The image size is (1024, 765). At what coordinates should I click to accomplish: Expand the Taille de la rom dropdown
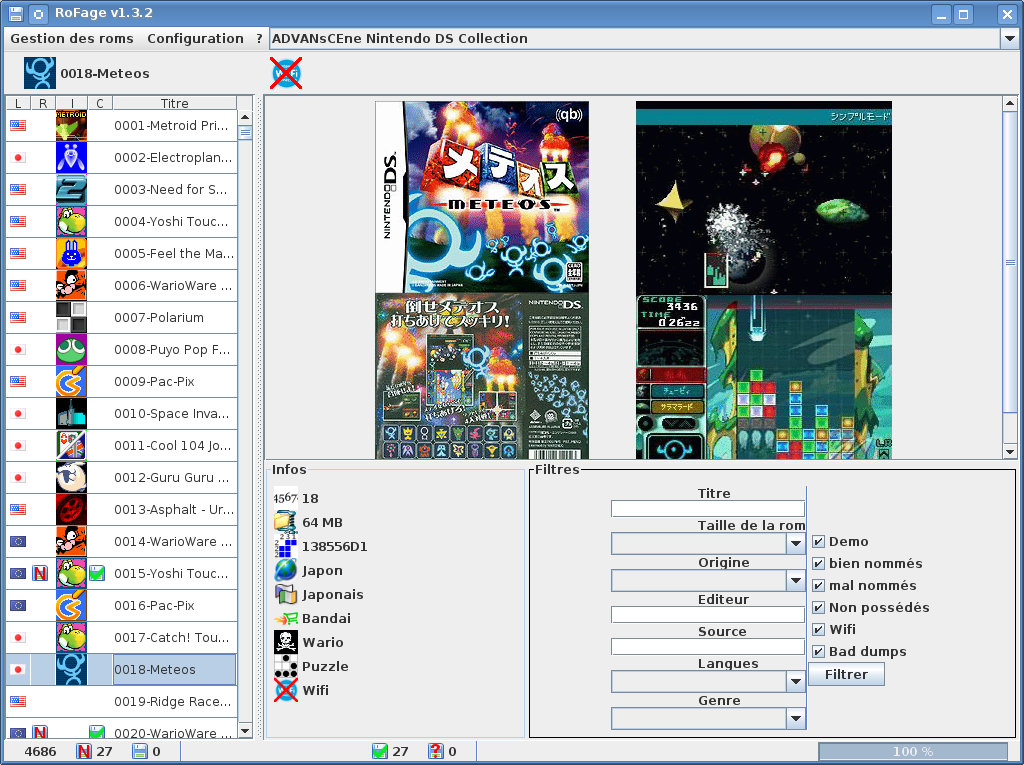point(795,544)
